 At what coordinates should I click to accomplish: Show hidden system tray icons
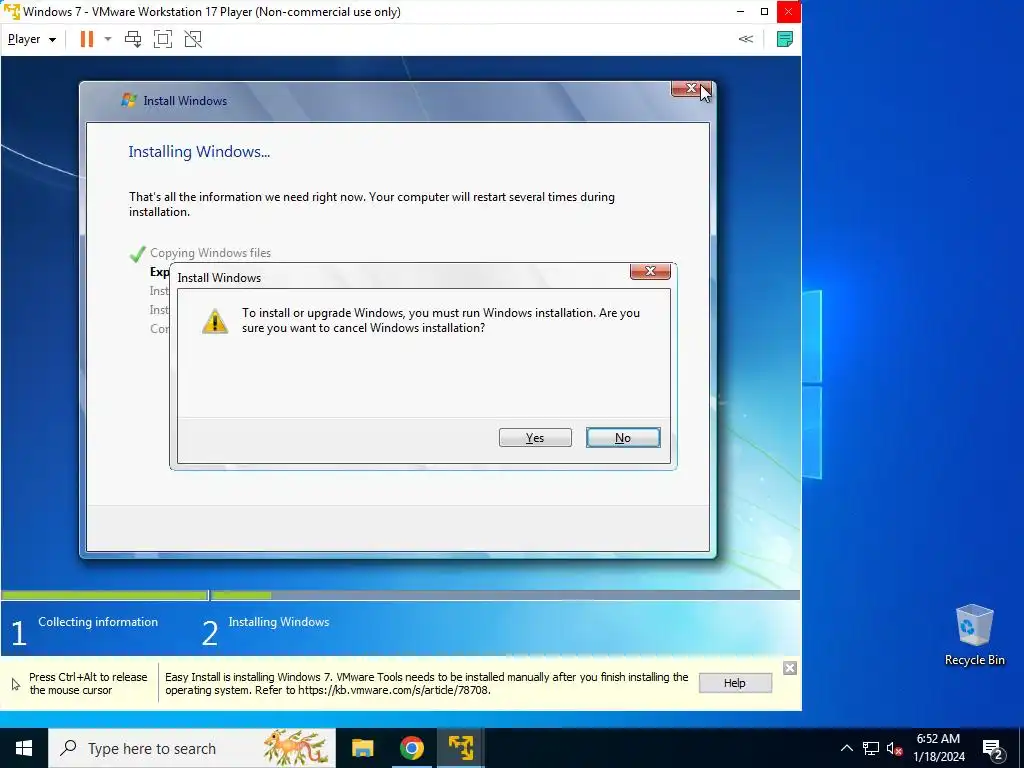click(x=846, y=748)
